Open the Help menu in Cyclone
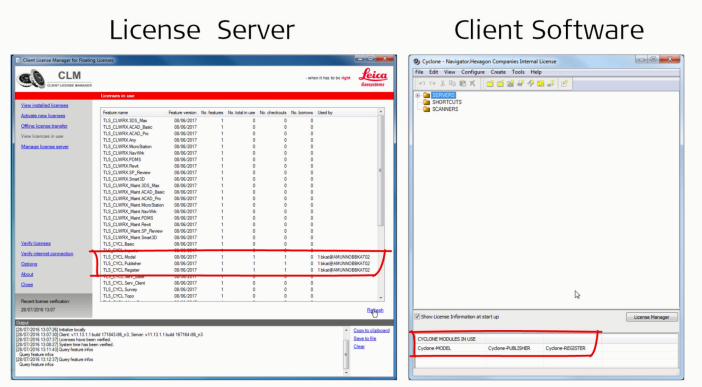Screen dimensions: 702x387 tap(536, 72)
